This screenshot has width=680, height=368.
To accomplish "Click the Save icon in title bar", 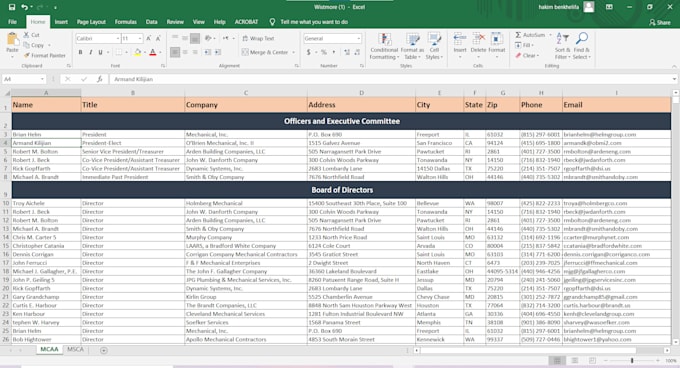I will coord(12,7).
